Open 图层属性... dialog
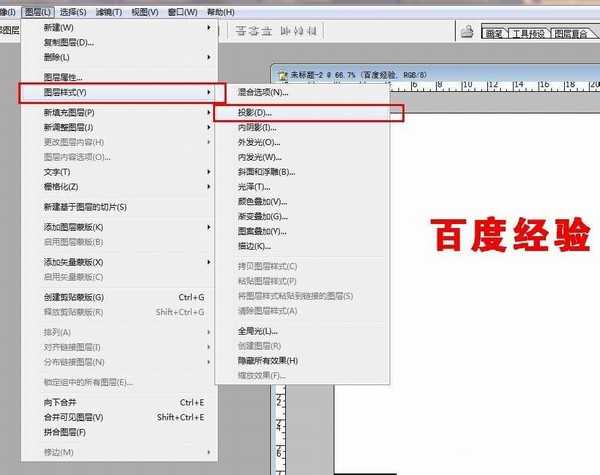The width and height of the screenshot is (600, 475). pyautogui.click(x=119, y=77)
